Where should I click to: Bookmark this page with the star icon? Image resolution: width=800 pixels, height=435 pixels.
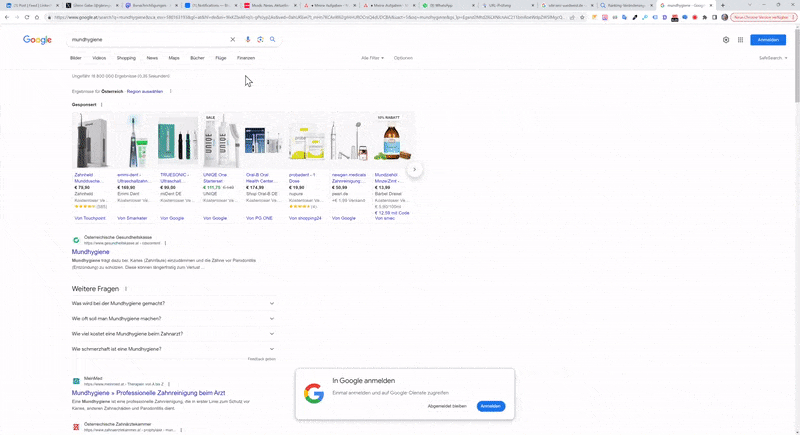point(582,17)
